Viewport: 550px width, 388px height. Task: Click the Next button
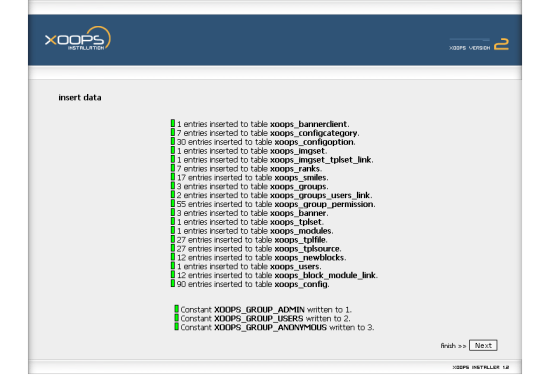point(483,345)
